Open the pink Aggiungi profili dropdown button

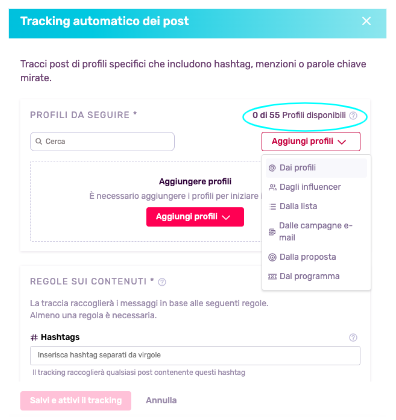point(195,217)
